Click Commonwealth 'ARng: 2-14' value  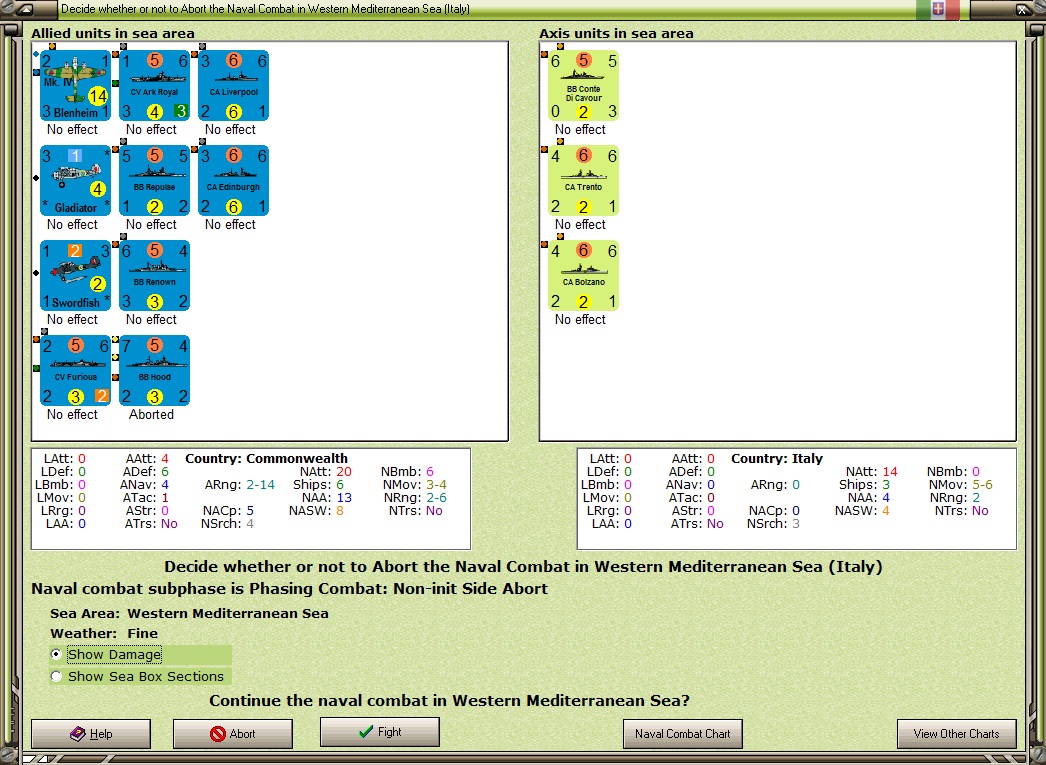(239, 484)
